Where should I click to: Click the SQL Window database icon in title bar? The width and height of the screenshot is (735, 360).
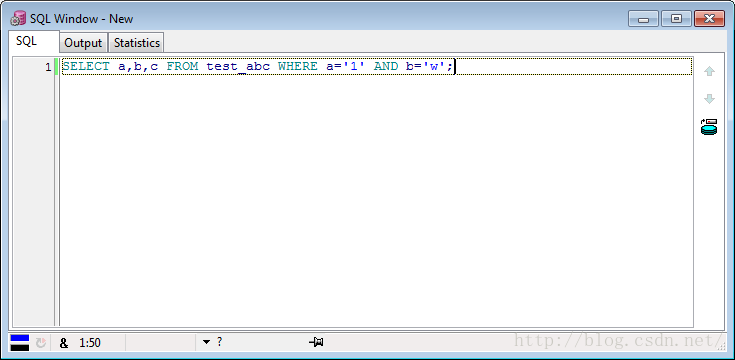click(18, 19)
